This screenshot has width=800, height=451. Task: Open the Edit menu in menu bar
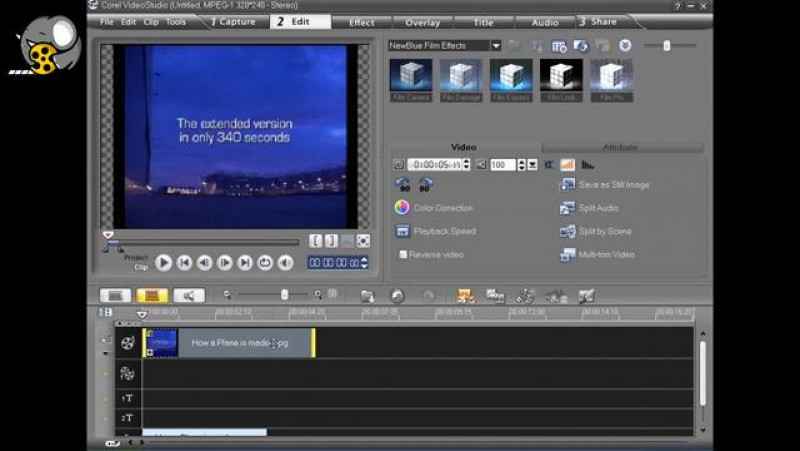click(128, 21)
